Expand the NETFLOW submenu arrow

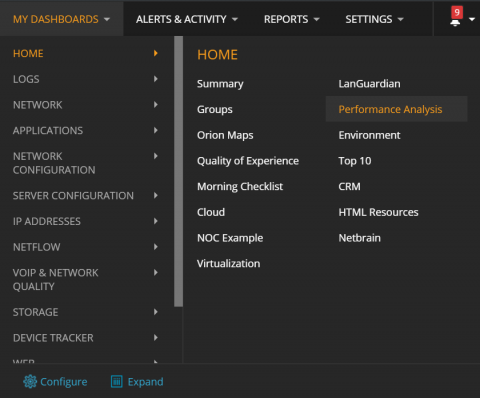[156, 247]
